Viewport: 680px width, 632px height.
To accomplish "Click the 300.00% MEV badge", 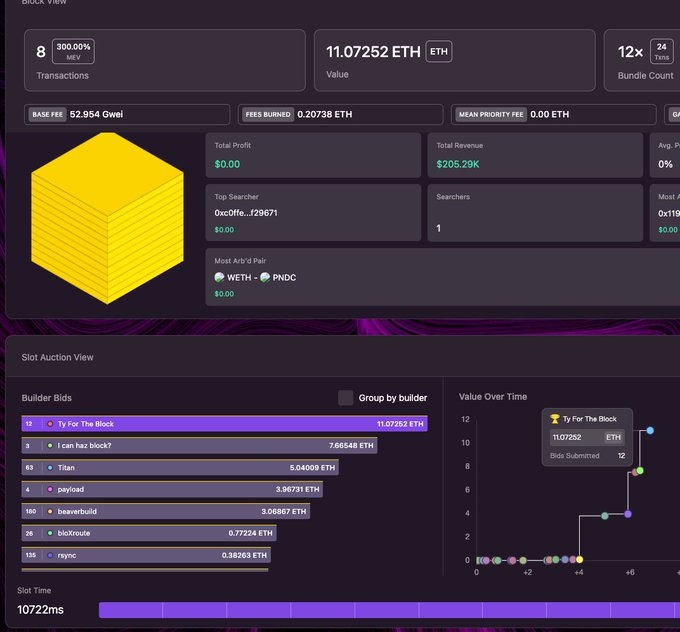I will coord(73,51).
